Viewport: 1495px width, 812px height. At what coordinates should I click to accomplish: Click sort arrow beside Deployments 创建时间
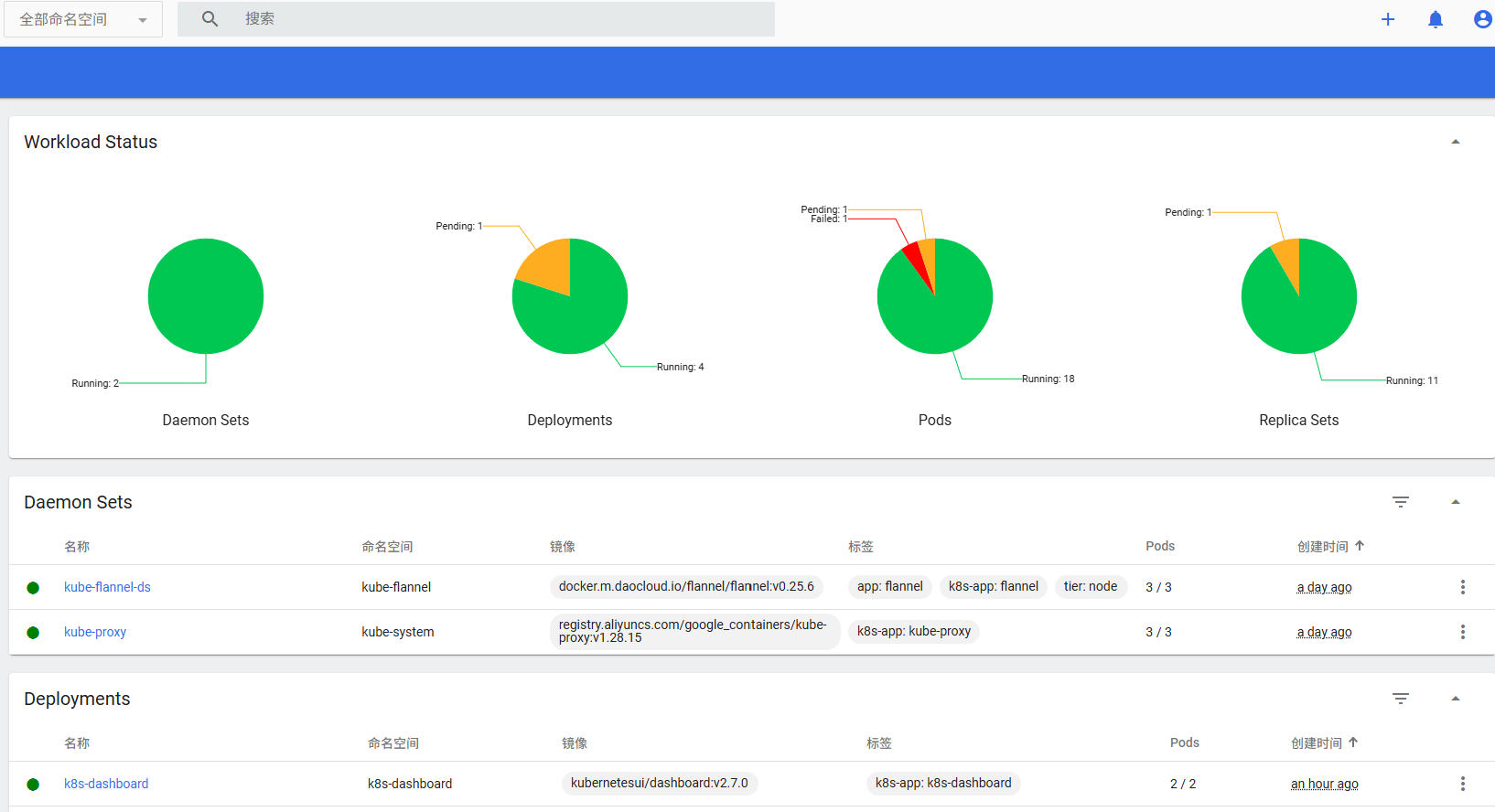coord(1353,743)
